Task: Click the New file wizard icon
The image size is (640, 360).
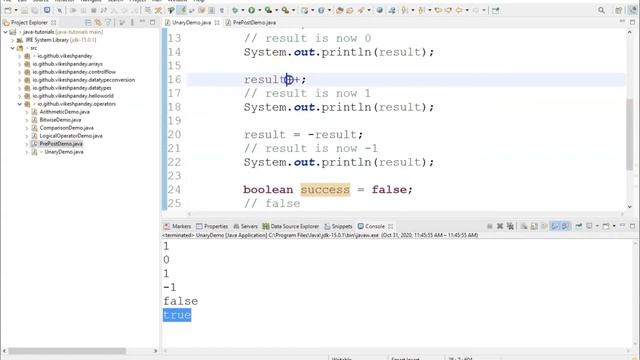Action: [x=8, y=10]
